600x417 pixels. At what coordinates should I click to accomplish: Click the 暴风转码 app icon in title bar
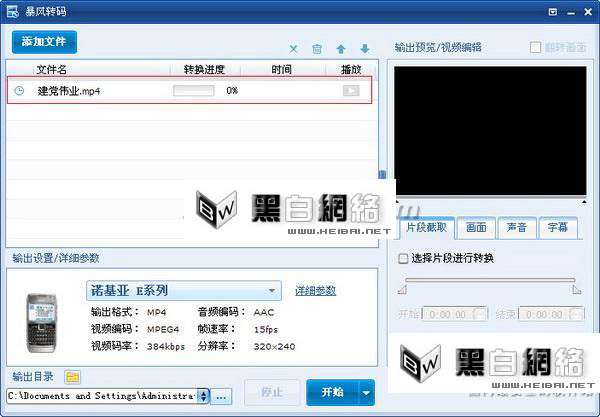[x=13, y=11]
